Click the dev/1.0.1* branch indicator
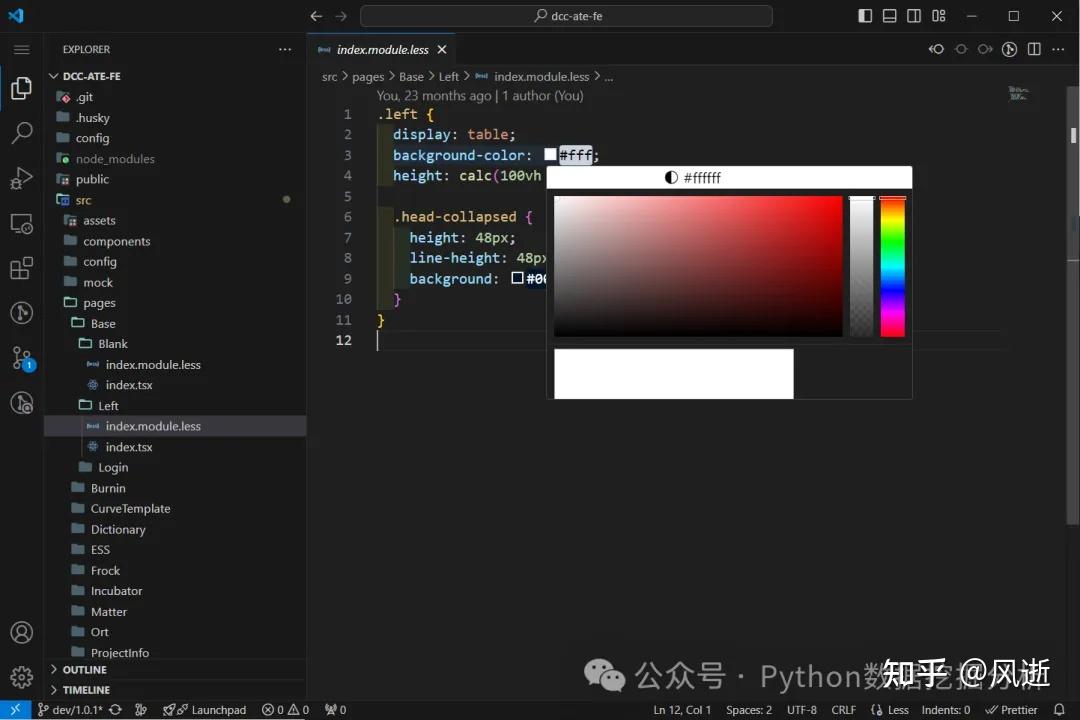The image size is (1080, 720). pos(70,710)
